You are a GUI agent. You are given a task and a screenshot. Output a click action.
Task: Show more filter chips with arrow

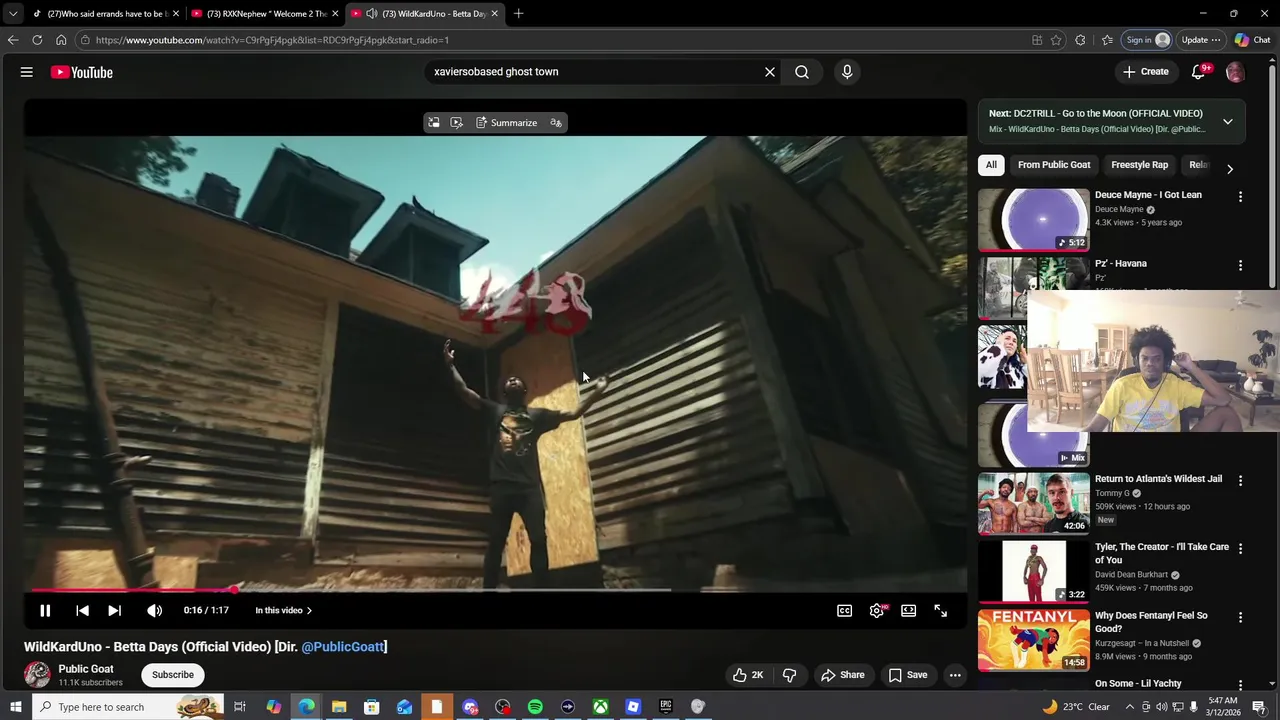pyautogui.click(x=1230, y=169)
